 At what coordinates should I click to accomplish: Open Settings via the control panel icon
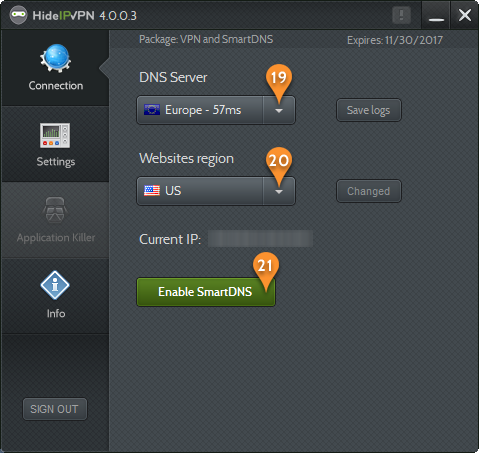[55, 135]
